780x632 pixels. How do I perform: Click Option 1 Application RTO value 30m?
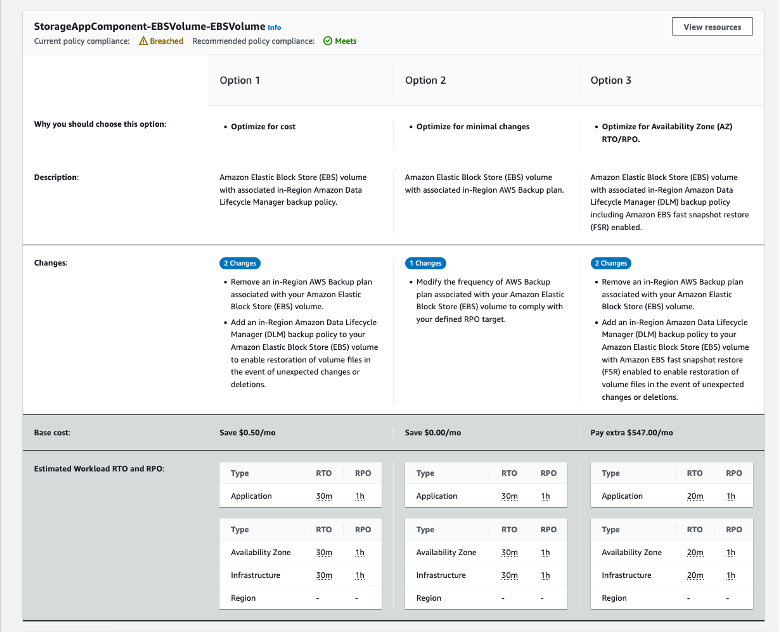[324, 496]
